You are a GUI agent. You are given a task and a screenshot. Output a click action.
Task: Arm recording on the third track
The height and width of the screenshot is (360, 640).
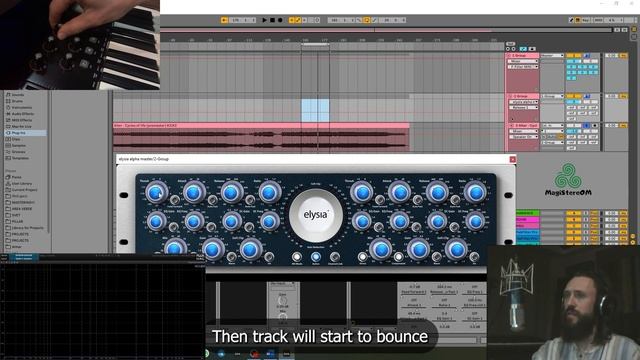(594, 126)
